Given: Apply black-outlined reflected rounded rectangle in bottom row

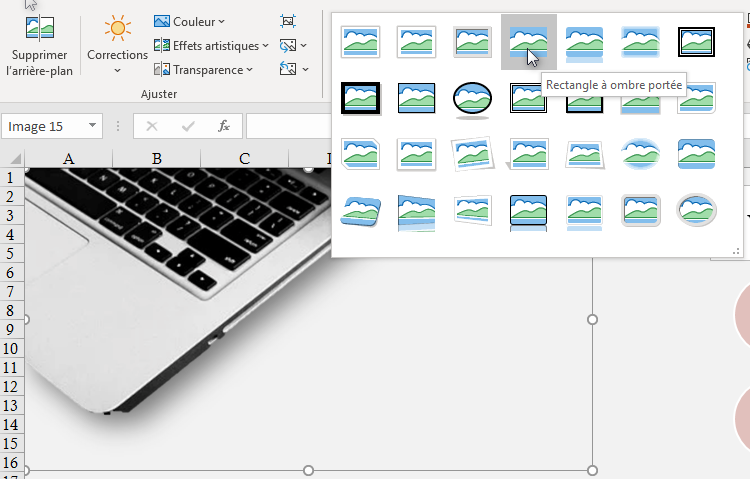Looking at the screenshot, I should pyautogui.click(x=529, y=213).
